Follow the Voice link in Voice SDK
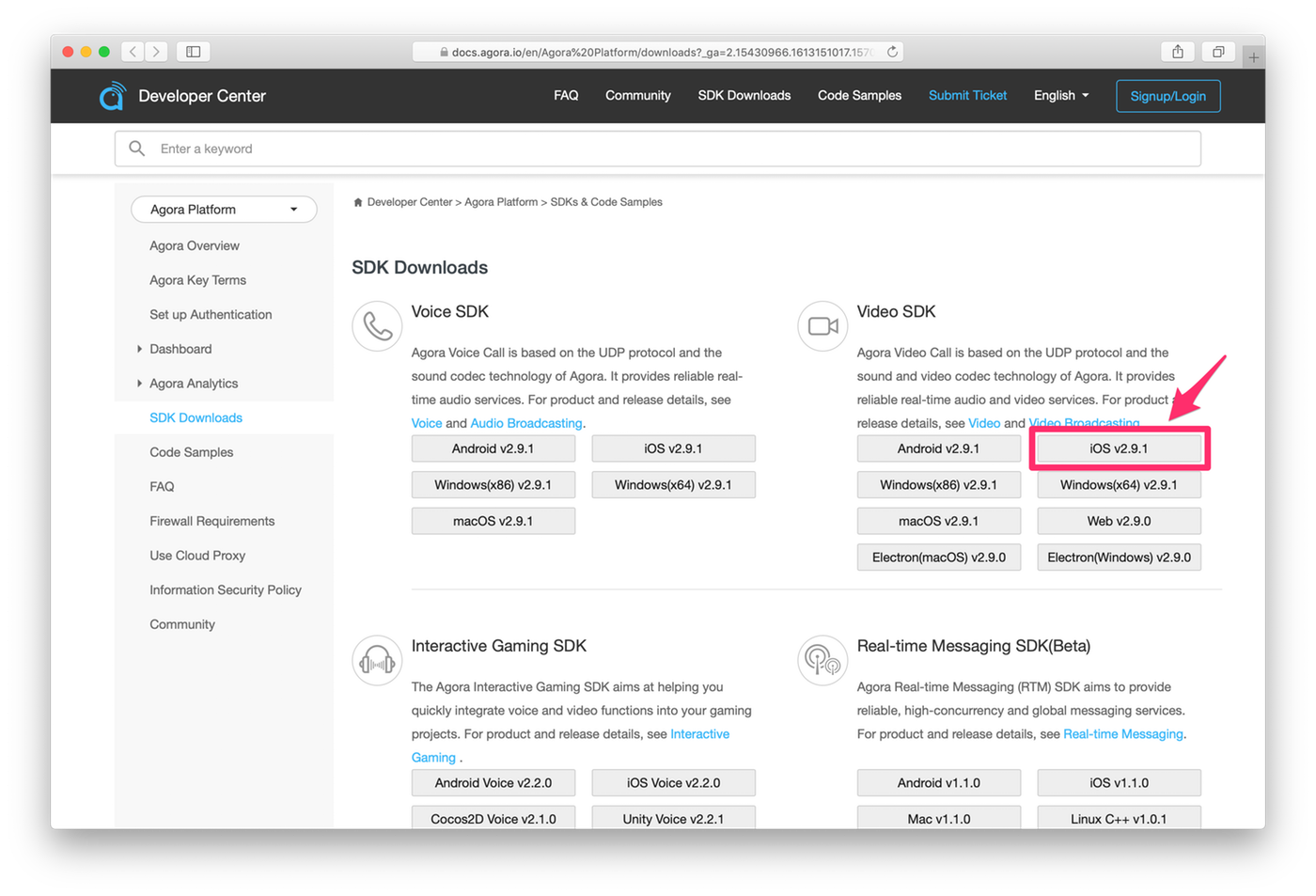The height and width of the screenshot is (896, 1316). 427,423
